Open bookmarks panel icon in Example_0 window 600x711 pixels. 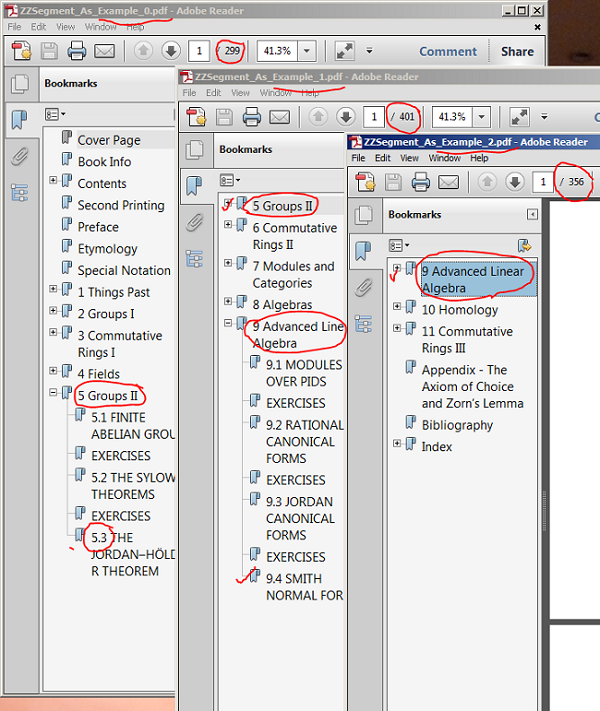[x=20, y=120]
